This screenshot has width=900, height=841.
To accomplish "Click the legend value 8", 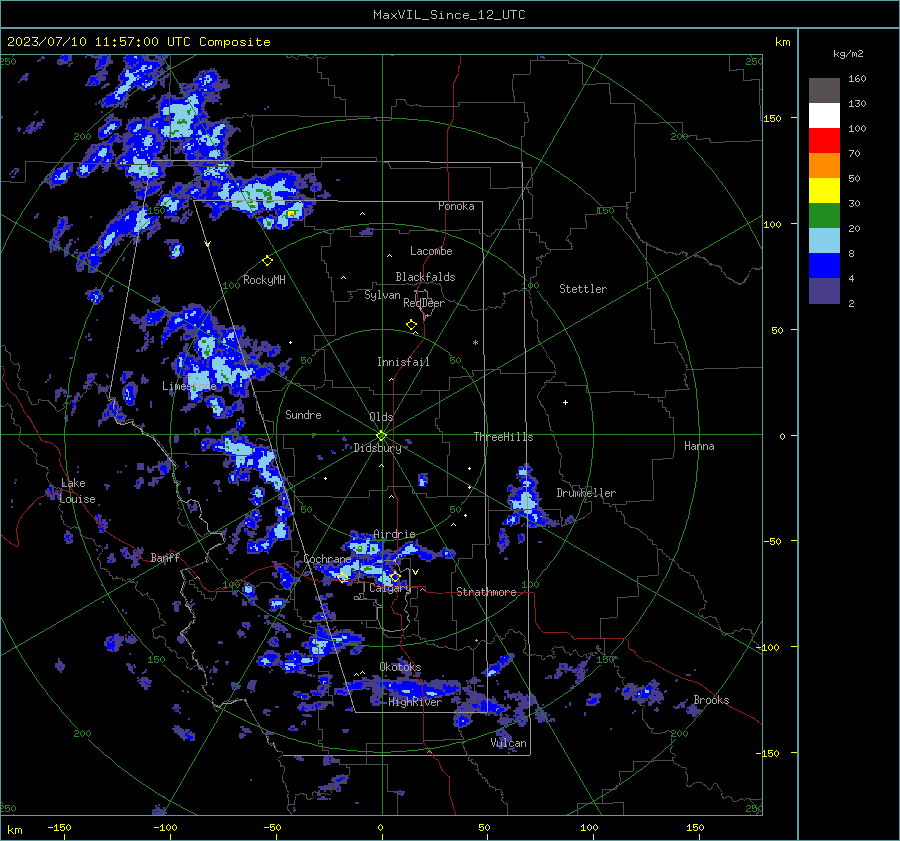I will (851, 254).
